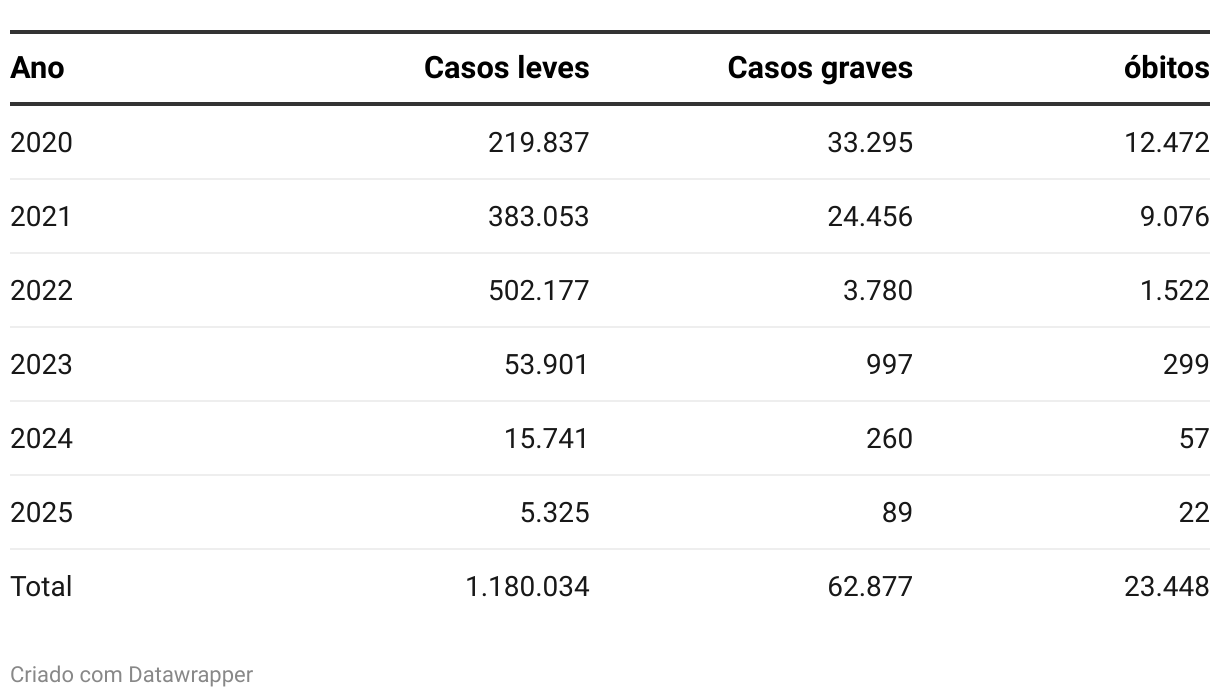The height and width of the screenshot is (698, 1220).
Task: Click the 1.180.034 total casos leves
Action: [x=527, y=586]
